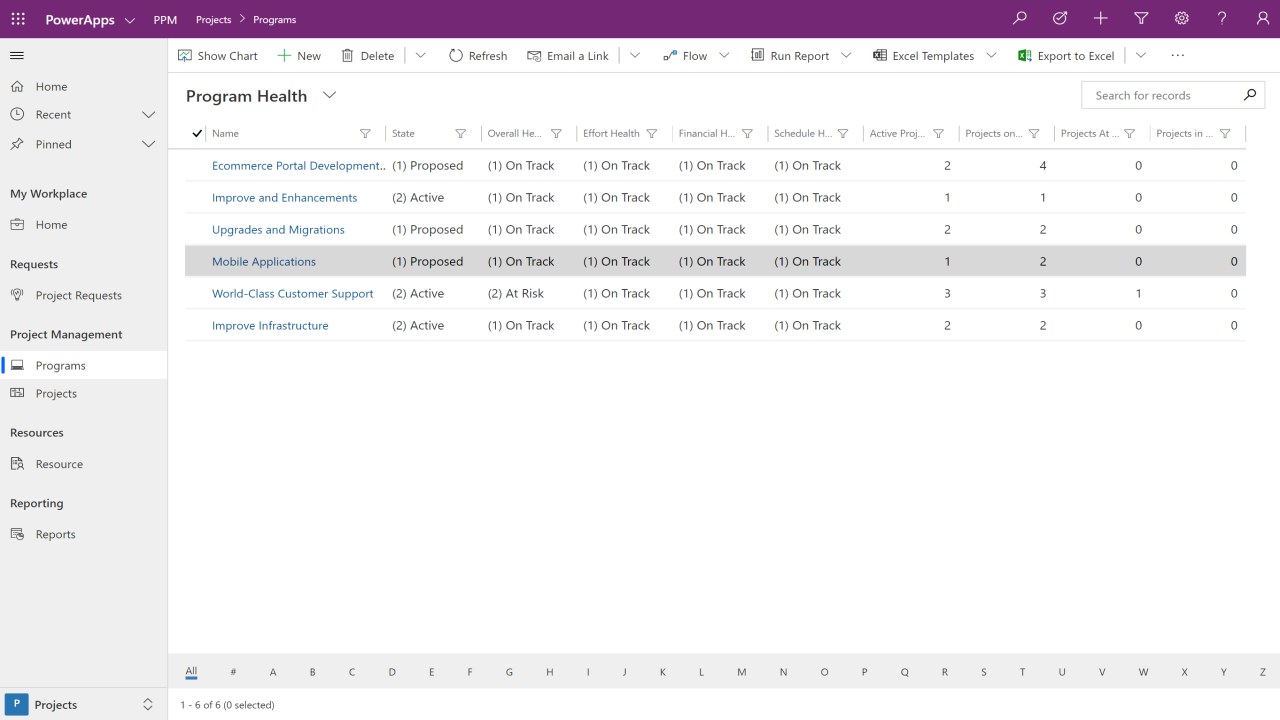Click the Flow command
This screenshot has height=720, width=1280.
685,56
